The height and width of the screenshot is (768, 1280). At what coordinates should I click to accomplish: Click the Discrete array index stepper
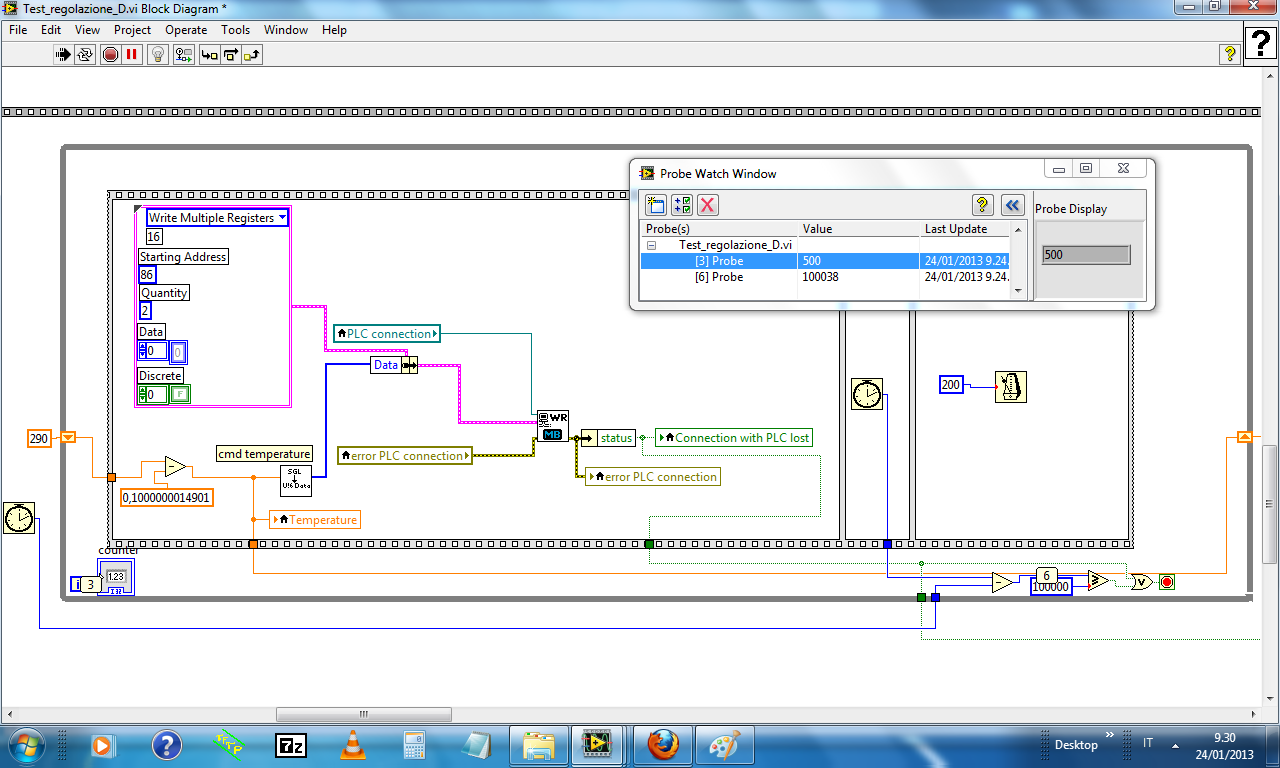[x=143, y=395]
